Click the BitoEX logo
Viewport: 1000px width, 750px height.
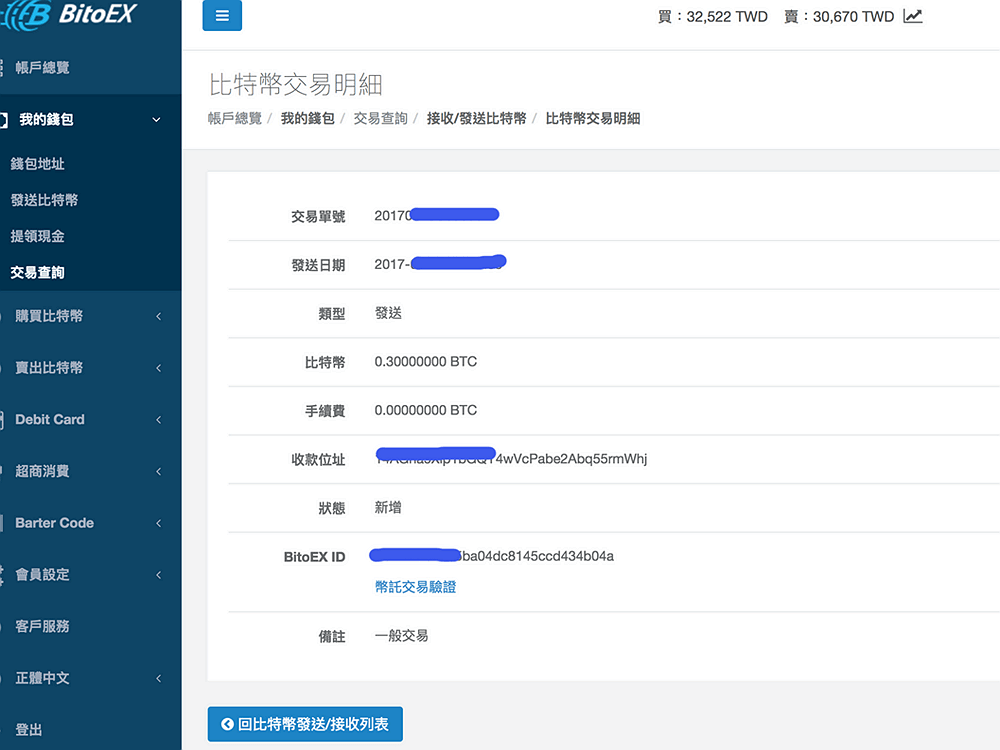(x=68, y=14)
